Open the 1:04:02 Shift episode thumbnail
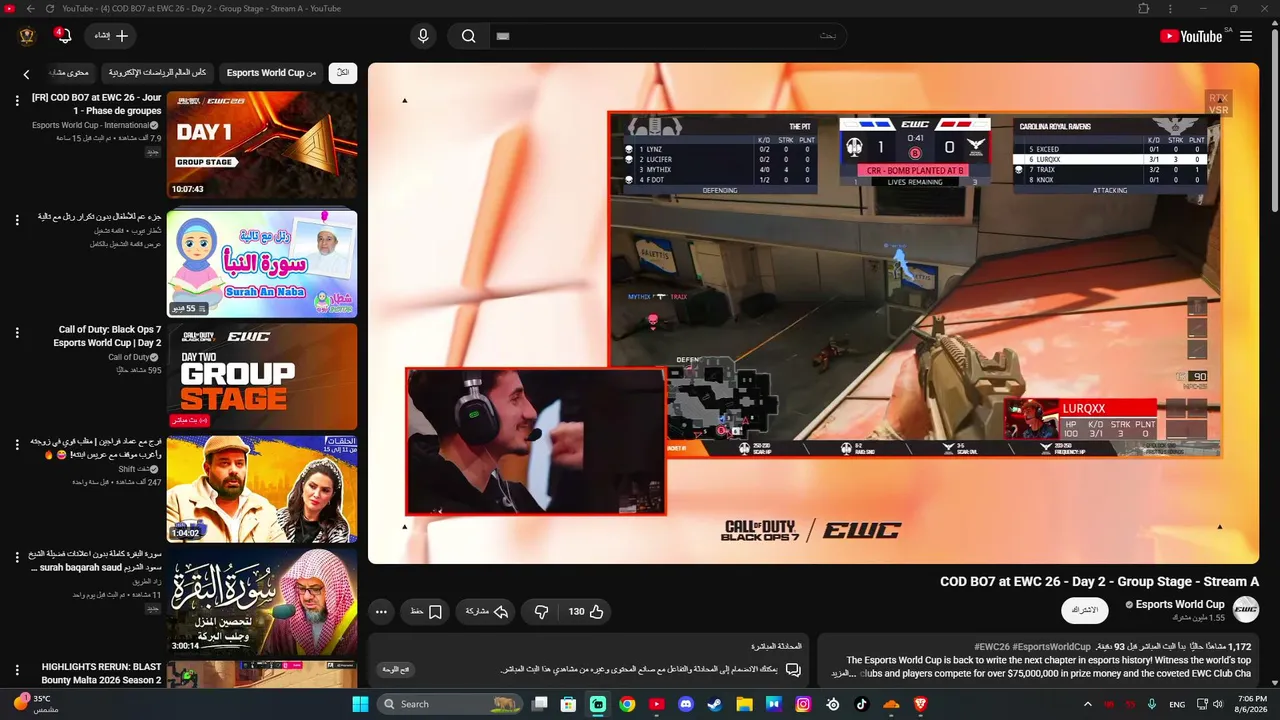This screenshot has width=1280, height=720. [x=262, y=490]
